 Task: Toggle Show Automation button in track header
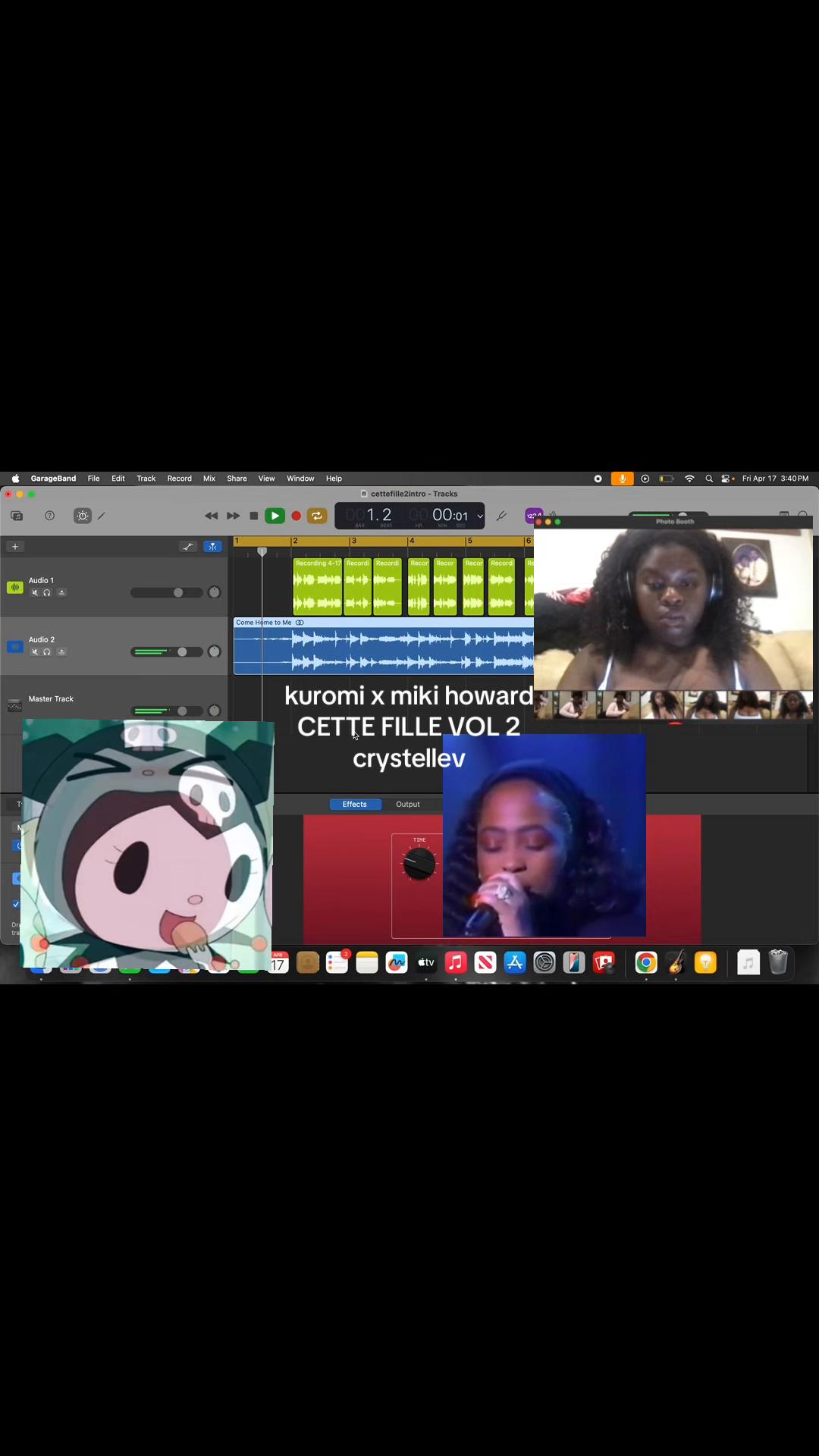click(x=188, y=546)
